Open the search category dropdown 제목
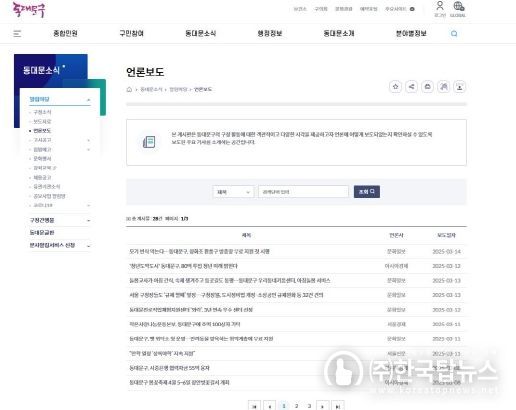Image resolution: width=516 pixels, height=410 pixels. click(x=233, y=192)
